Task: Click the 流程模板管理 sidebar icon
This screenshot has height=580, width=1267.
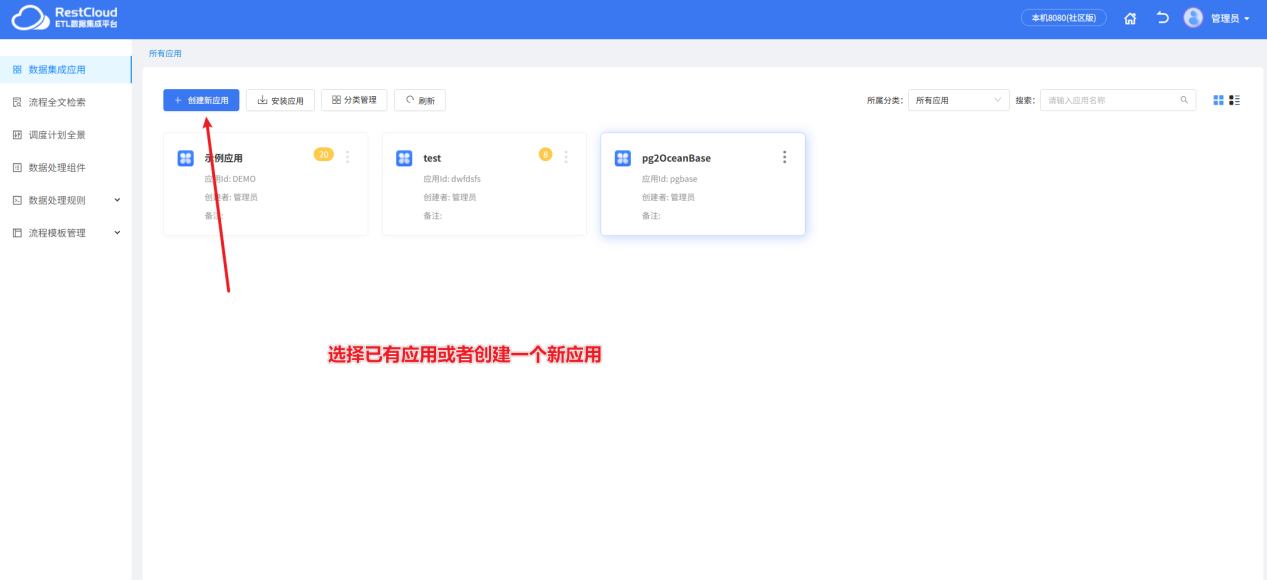Action: coord(17,233)
